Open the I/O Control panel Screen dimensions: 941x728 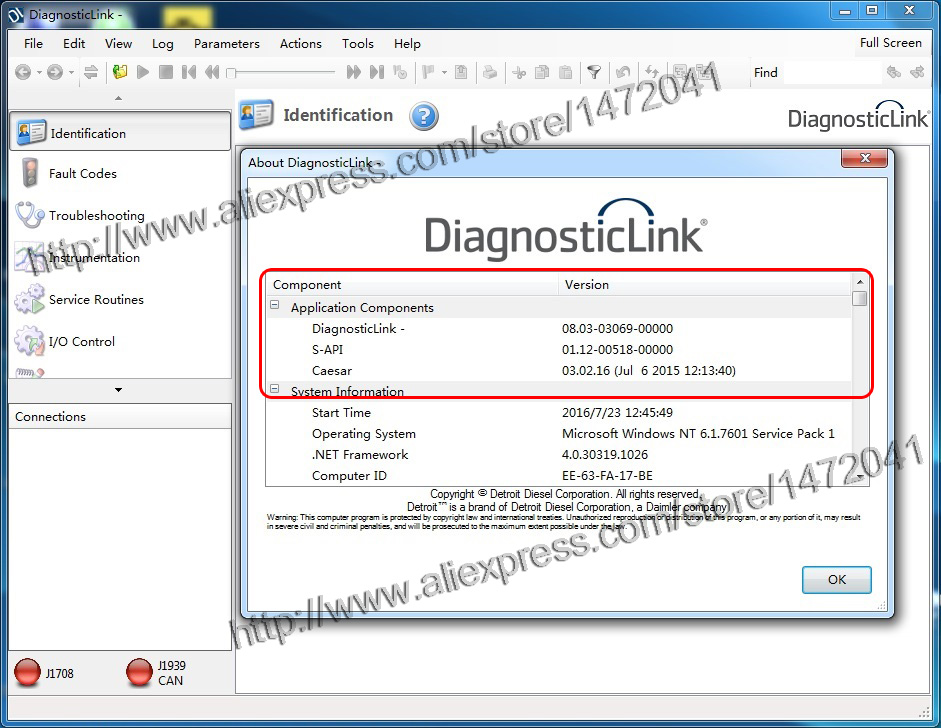[x=82, y=342]
